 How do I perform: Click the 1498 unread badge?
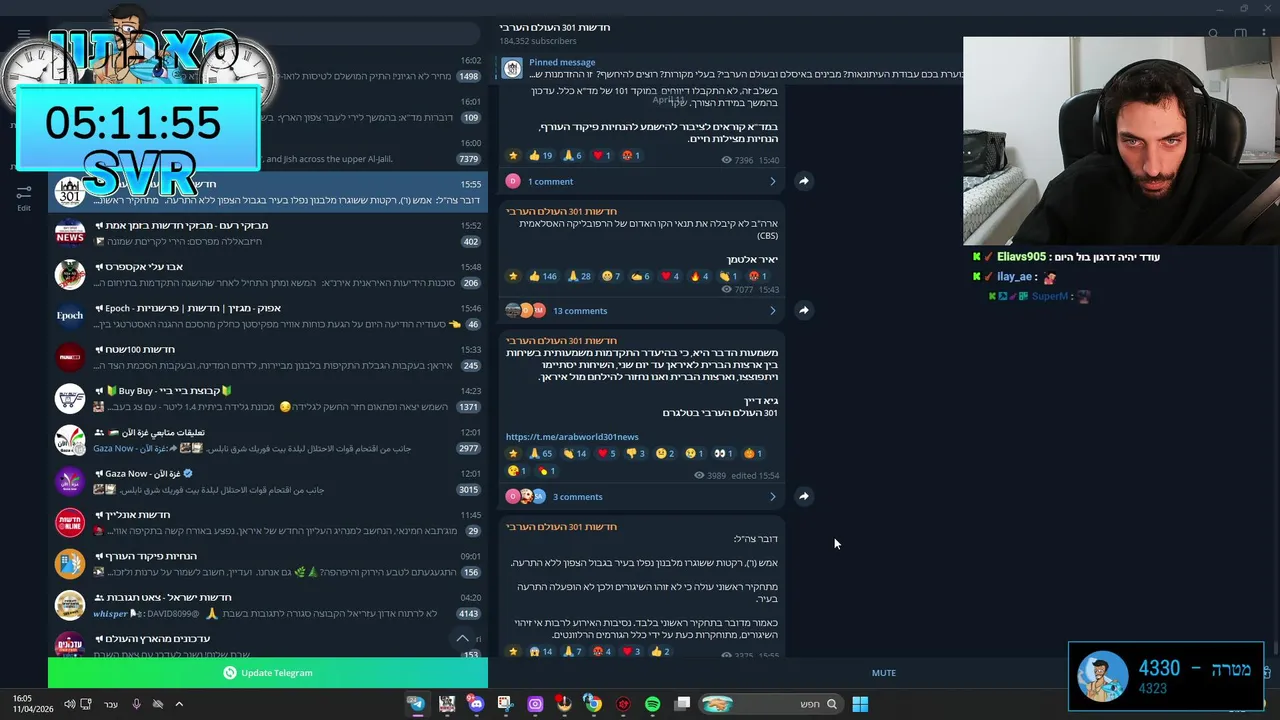point(467,76)
